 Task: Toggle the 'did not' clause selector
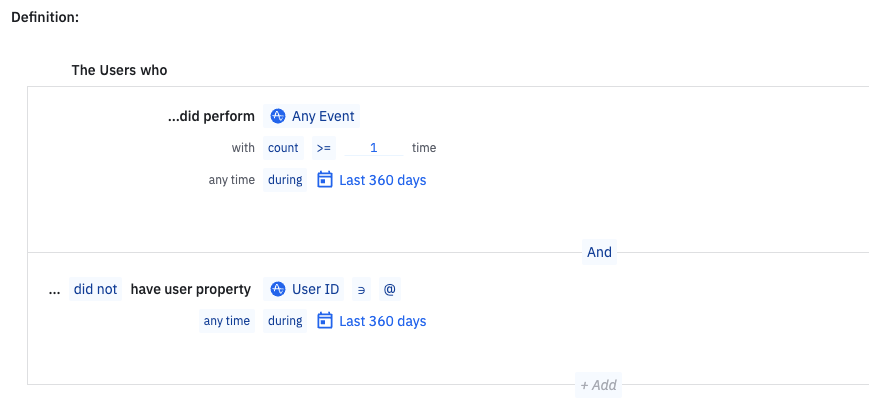[95, 290]
